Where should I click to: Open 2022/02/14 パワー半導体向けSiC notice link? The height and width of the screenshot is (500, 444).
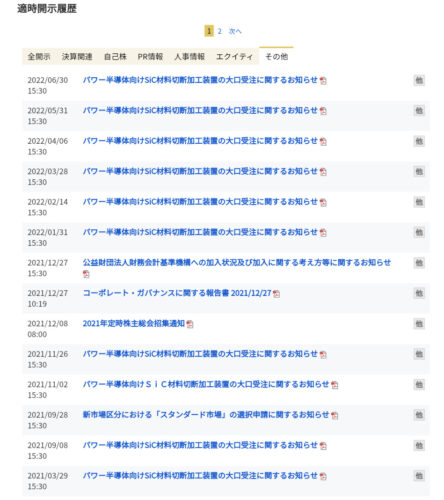[x=200, y=202]
